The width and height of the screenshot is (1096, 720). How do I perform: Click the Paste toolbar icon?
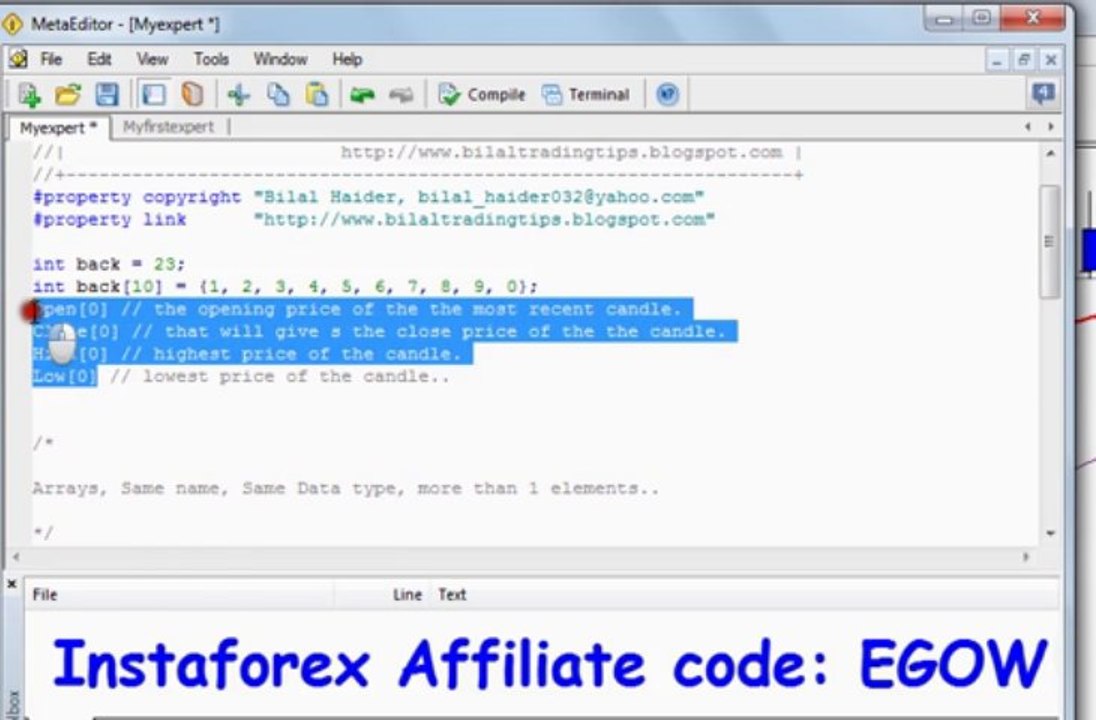317,94
